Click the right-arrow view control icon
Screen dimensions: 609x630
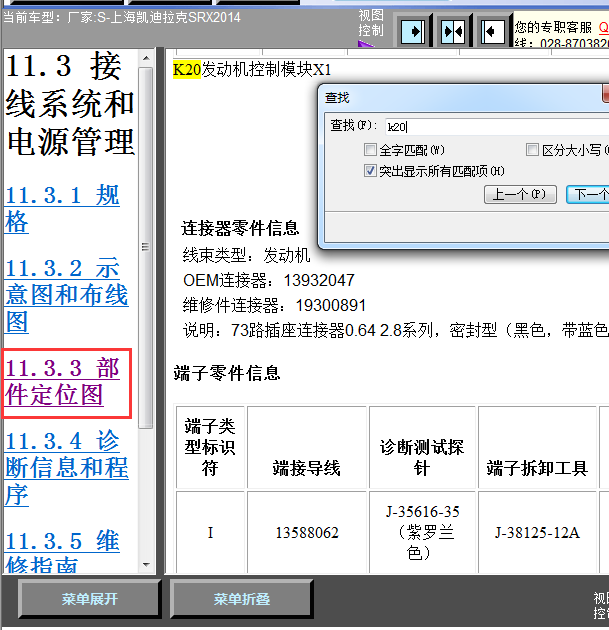click(x=413, y=31)
